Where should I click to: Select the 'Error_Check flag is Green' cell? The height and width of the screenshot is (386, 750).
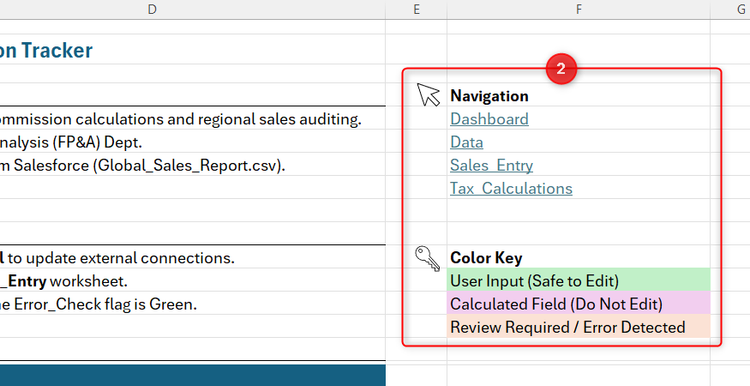(x=193, y=303)
